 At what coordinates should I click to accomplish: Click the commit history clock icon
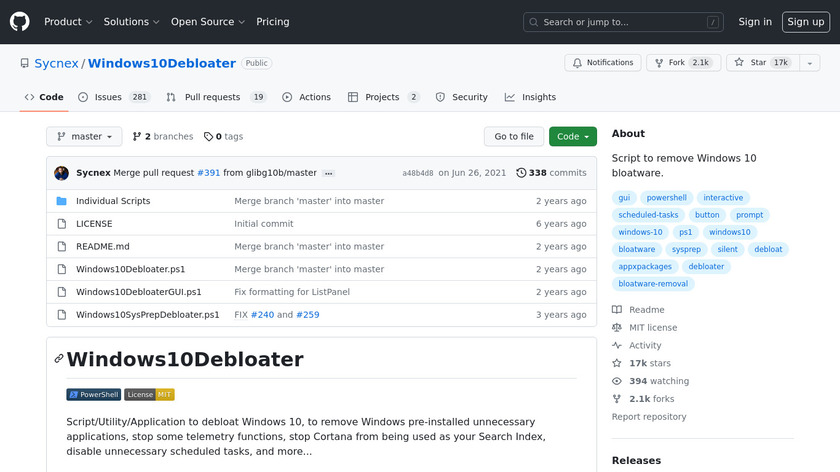point(521,173)
